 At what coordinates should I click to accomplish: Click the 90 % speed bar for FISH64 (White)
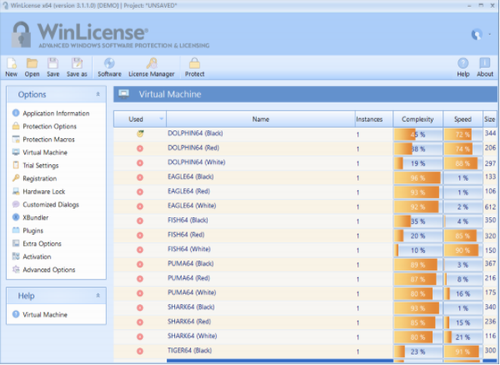(463, 250)
